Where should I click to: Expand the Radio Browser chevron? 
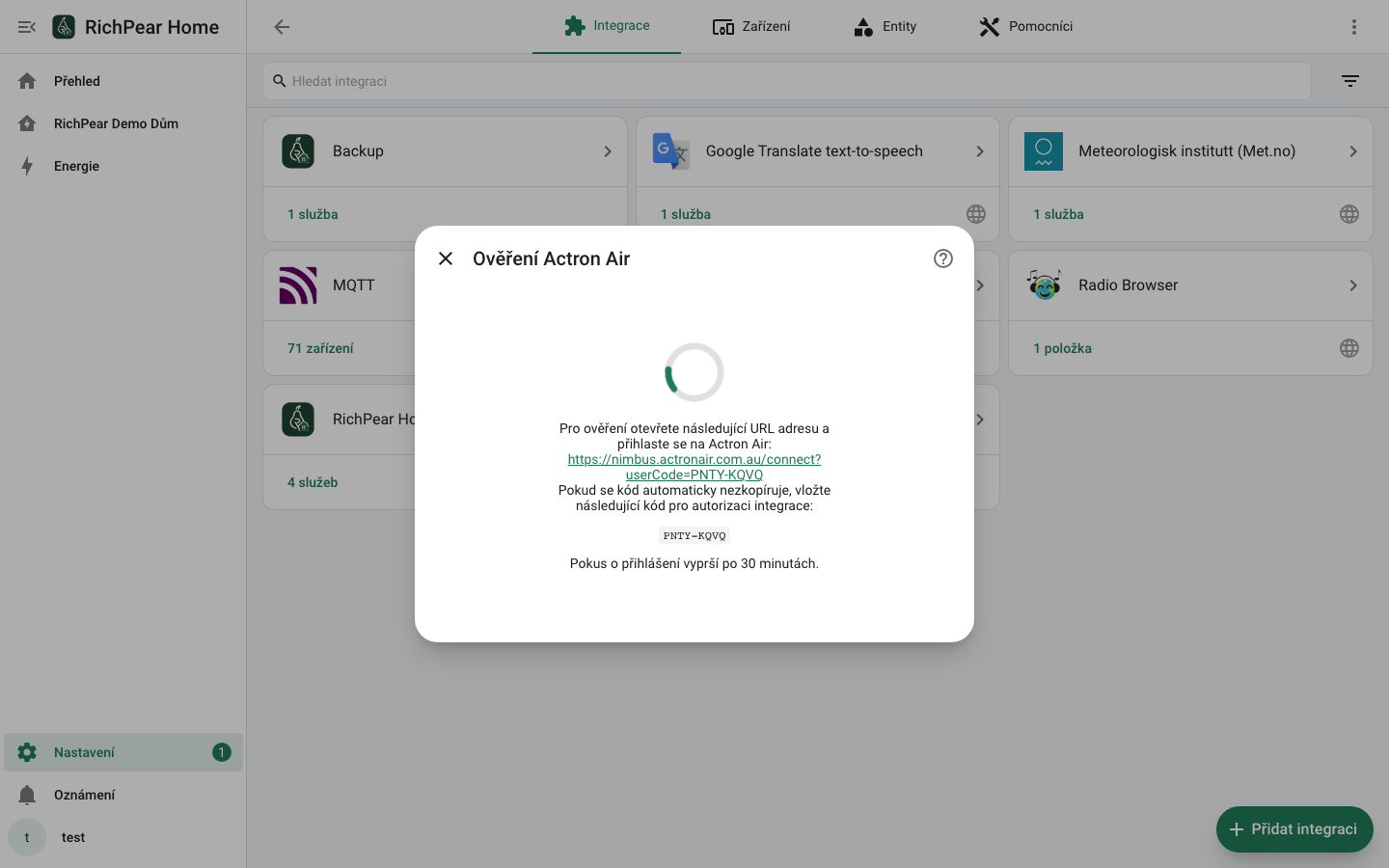[1353, 285]
